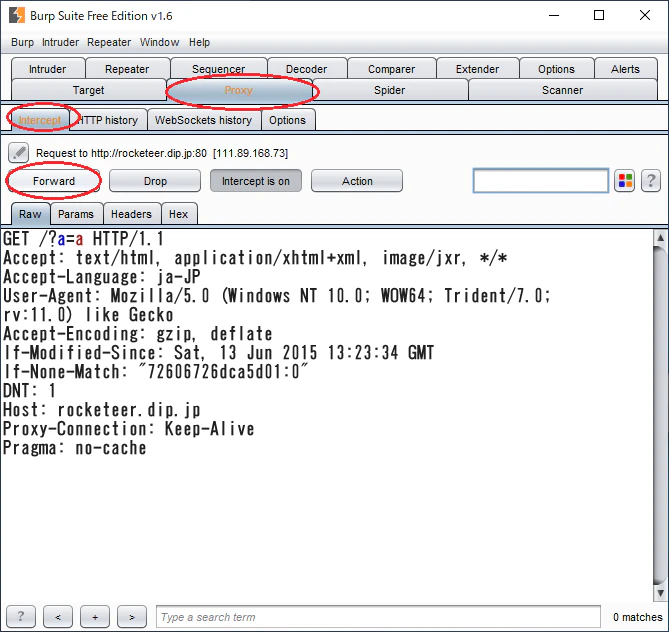This screenshot has width=669, height=632.
Task: Open the Action menu button
Action: (357, 181)
